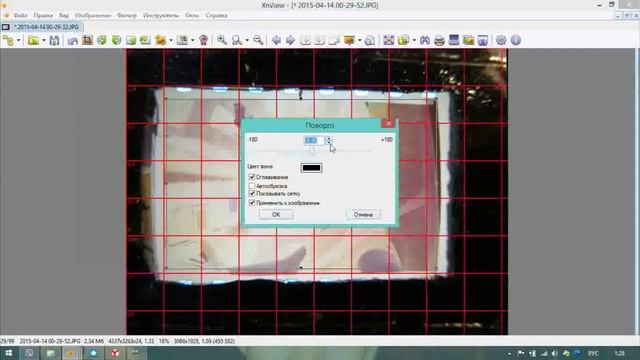Confirm rotation with the OK button

point(276,214)
